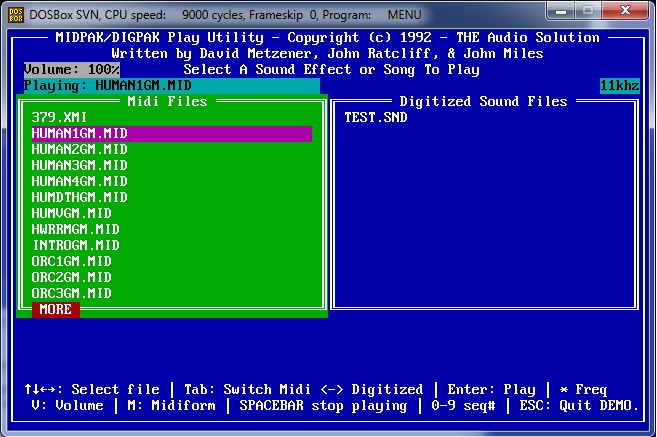The image size is (657, 437).
Task: Click the red MORE indicator
Action: pos(56,310)
